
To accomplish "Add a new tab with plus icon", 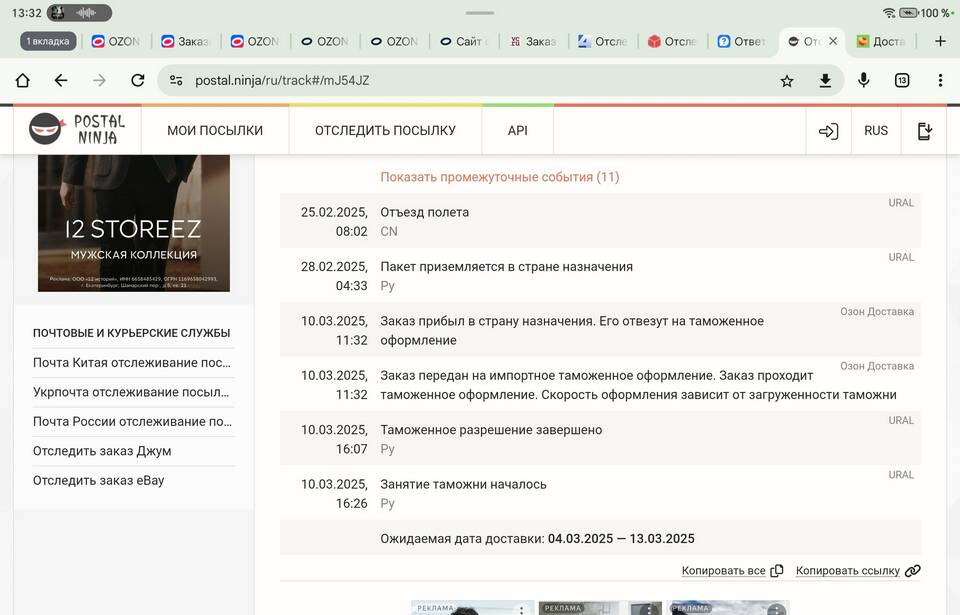I will 940,41.
